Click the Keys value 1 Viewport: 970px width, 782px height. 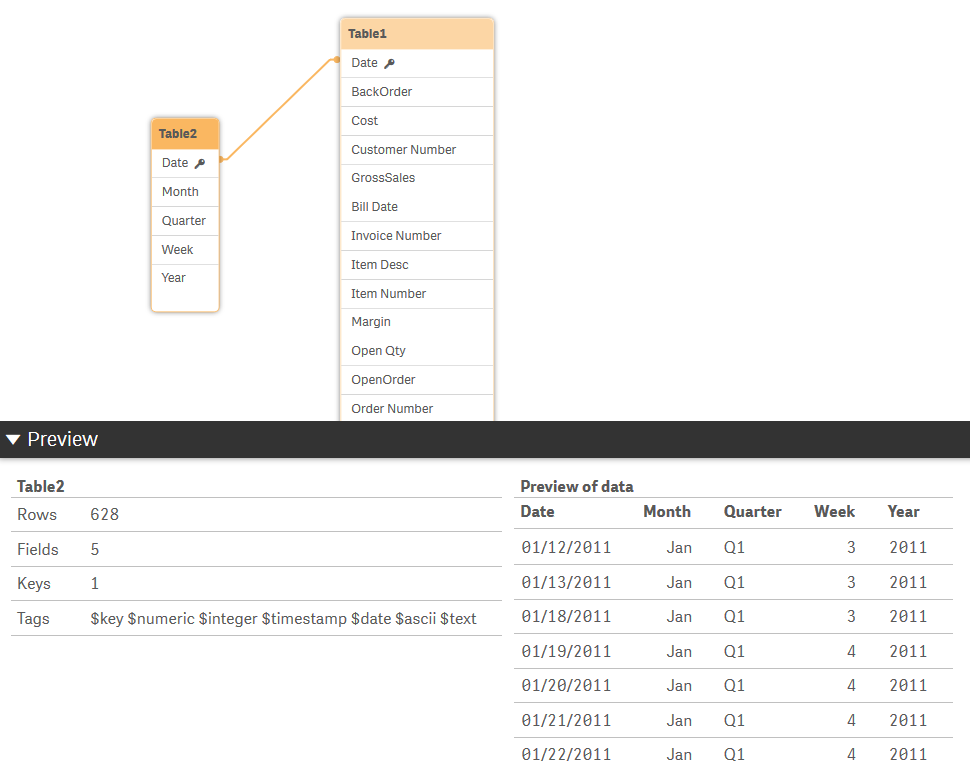[x=95, y=584]
